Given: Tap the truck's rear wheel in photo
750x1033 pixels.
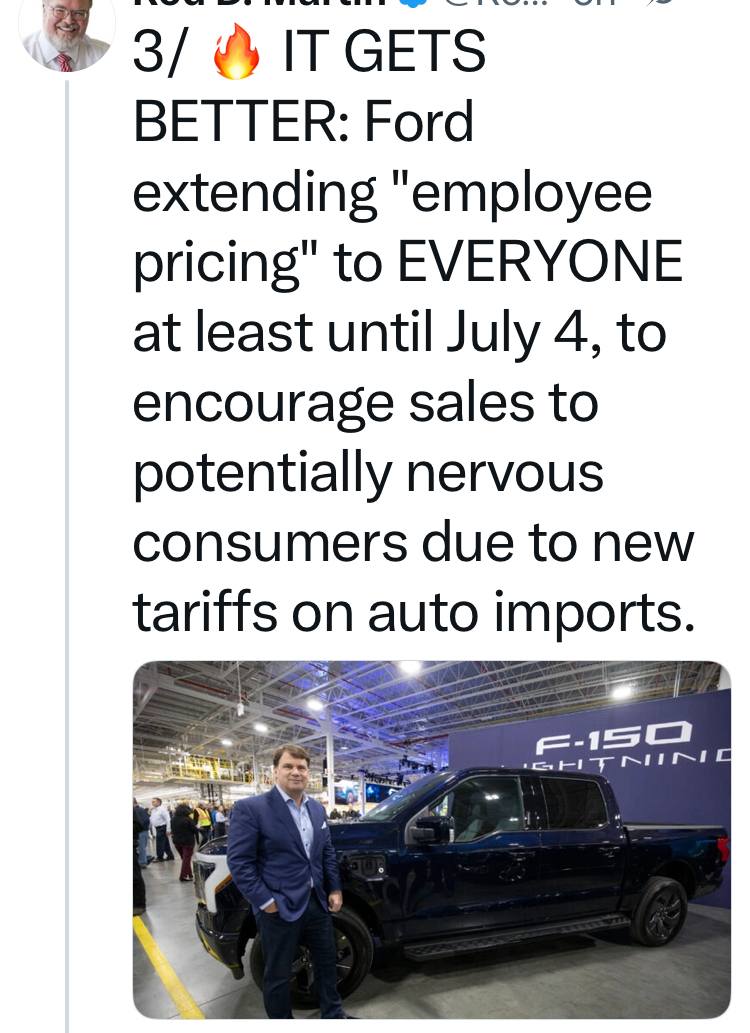Looking at the screenshot, I should pyautogui.click(x=660, y=912).
